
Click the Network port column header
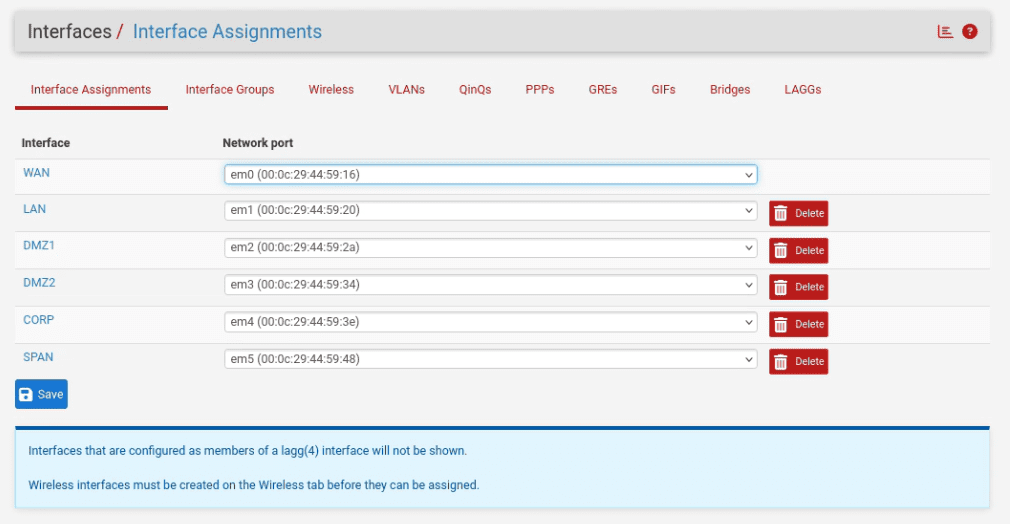coord(258,143)
